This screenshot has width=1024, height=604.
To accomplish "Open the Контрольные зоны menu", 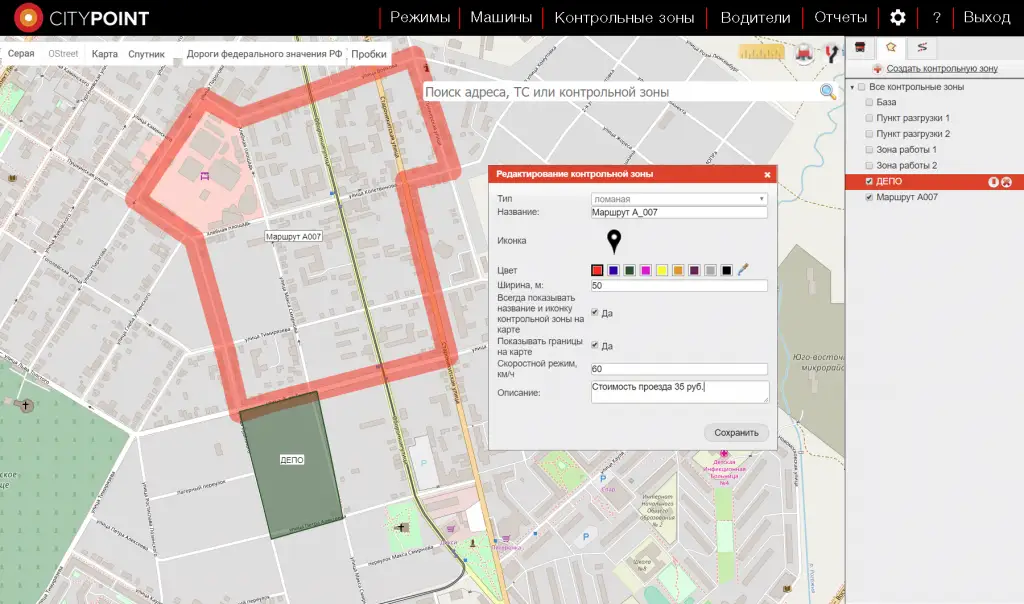I will click(624, 18).
